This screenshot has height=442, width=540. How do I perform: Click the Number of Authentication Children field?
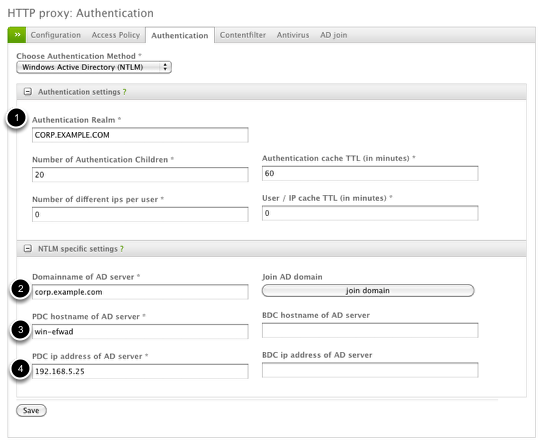coord(140,175)
